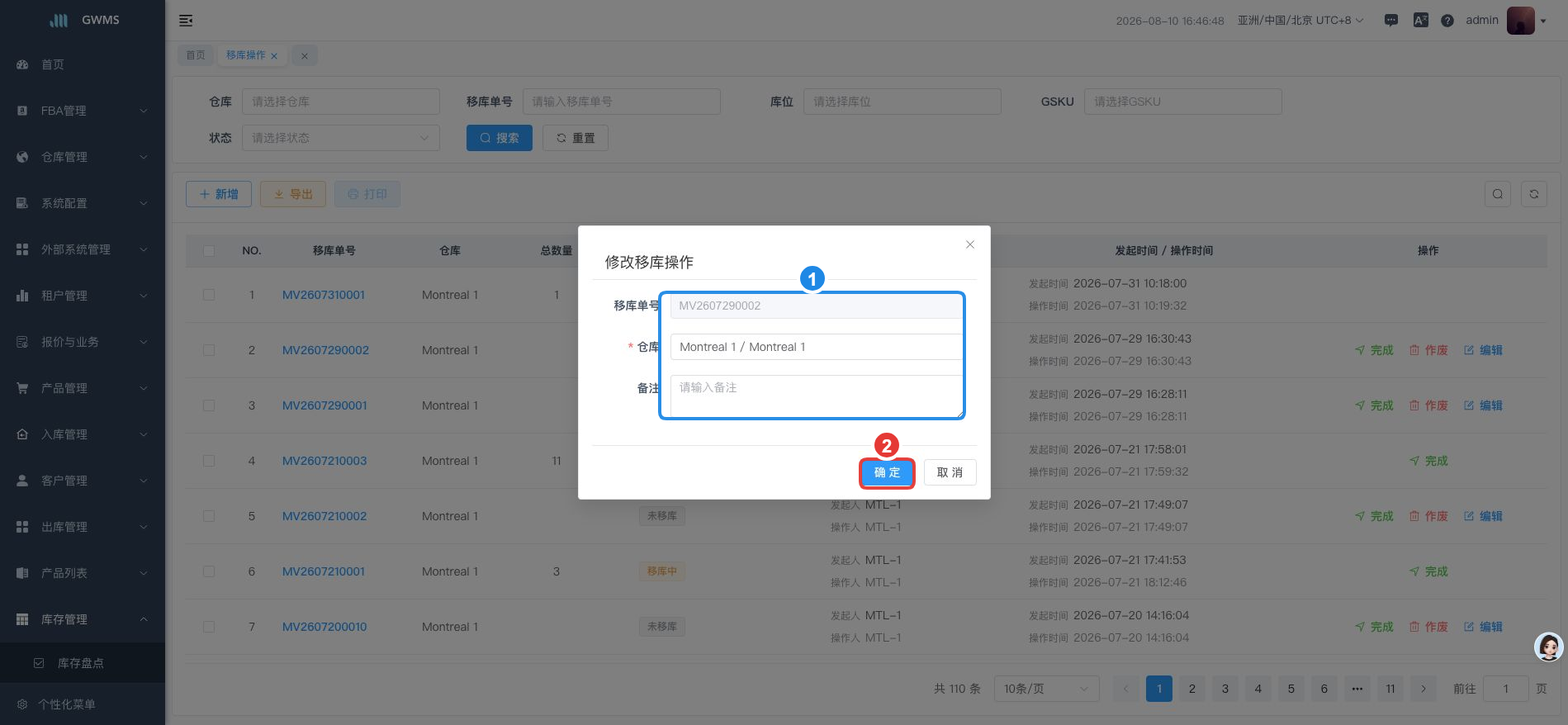Tick the checkbox for row MV2607210003
Viewport: 1568px width, 725px height.
pyautogui.click(x=209, y=461)
